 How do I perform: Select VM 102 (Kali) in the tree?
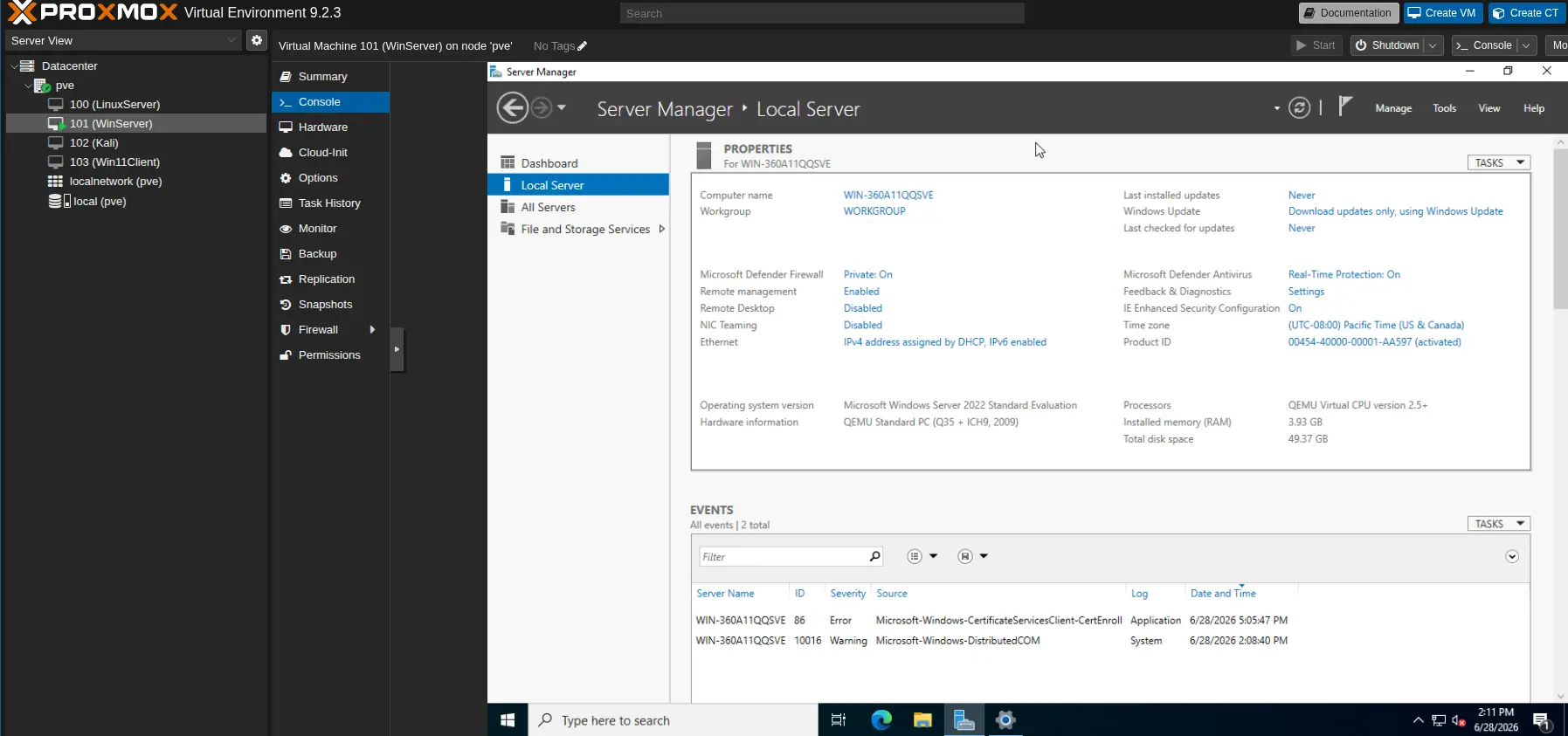[93, 142]
